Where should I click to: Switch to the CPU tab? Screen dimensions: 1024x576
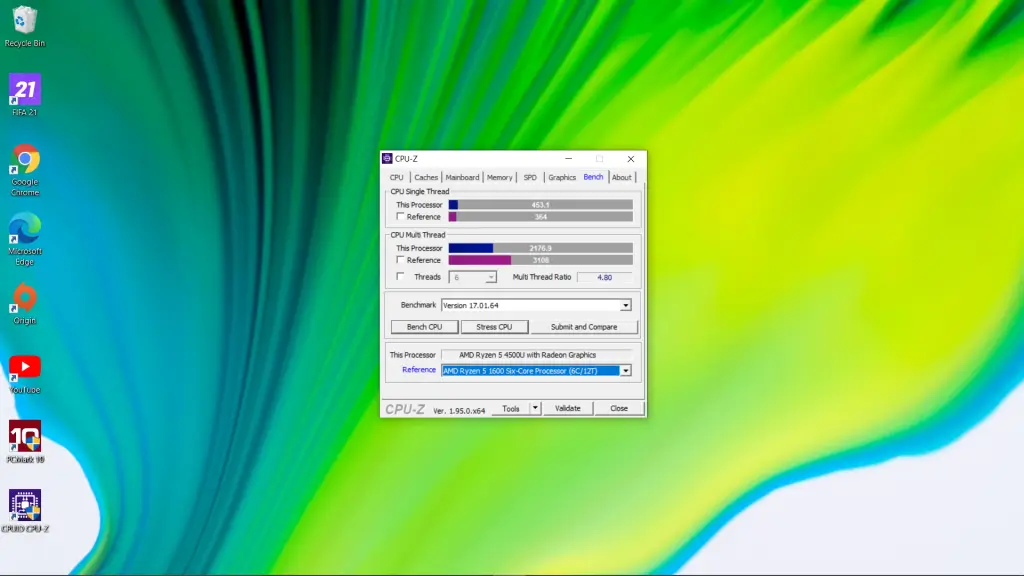(x=396, y=178)
